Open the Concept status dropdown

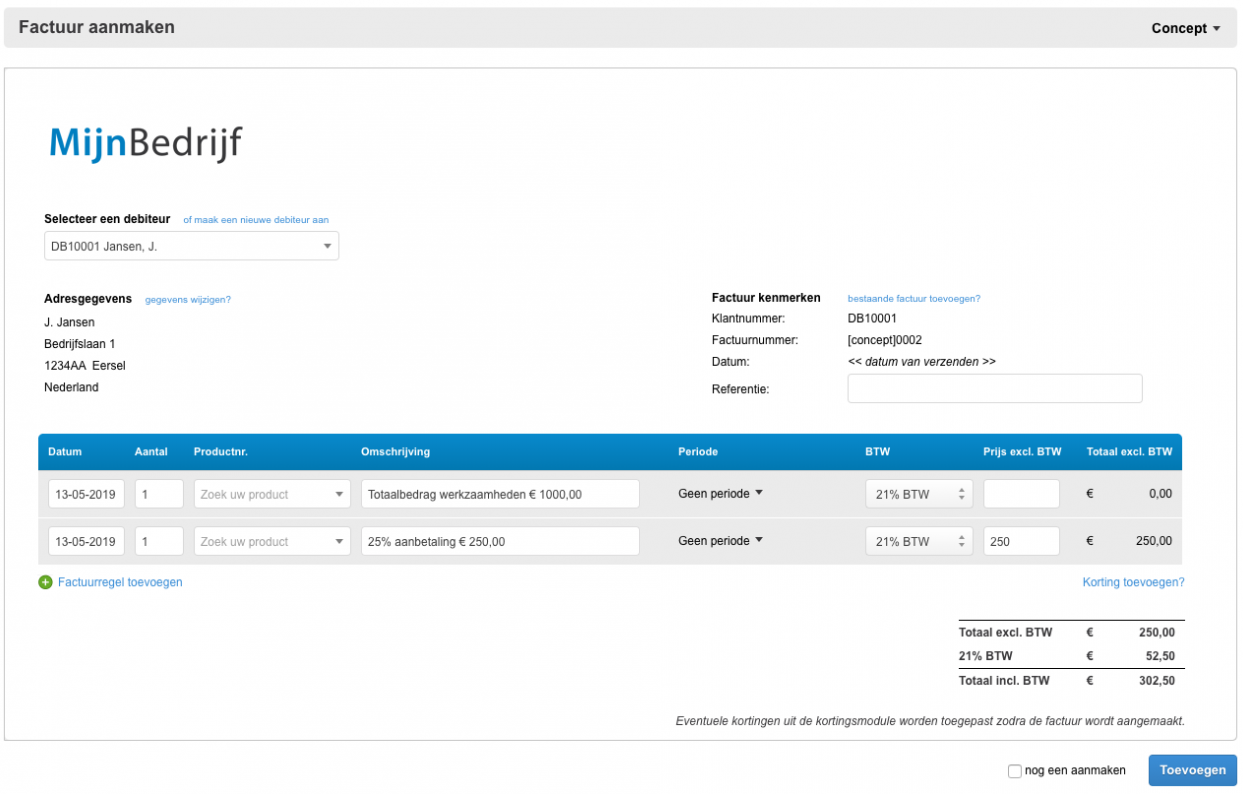tap(1185, 28)
